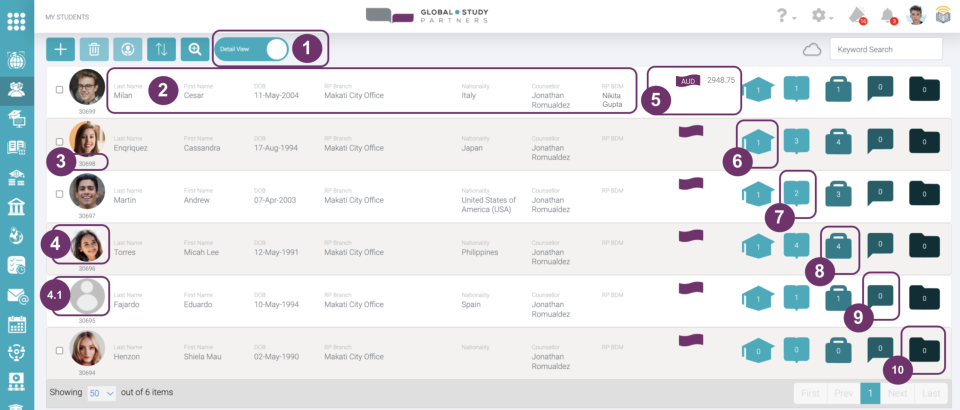
Task: Click the cloud icon beside Keyword Search
Action: [x=812, y=49]
